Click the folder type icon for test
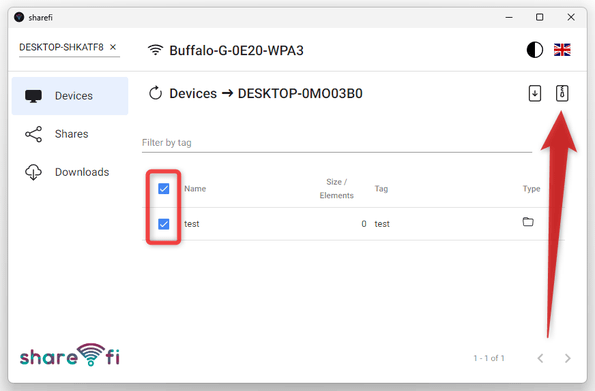This screenshot has width=595, height=391. pos(528,222)
